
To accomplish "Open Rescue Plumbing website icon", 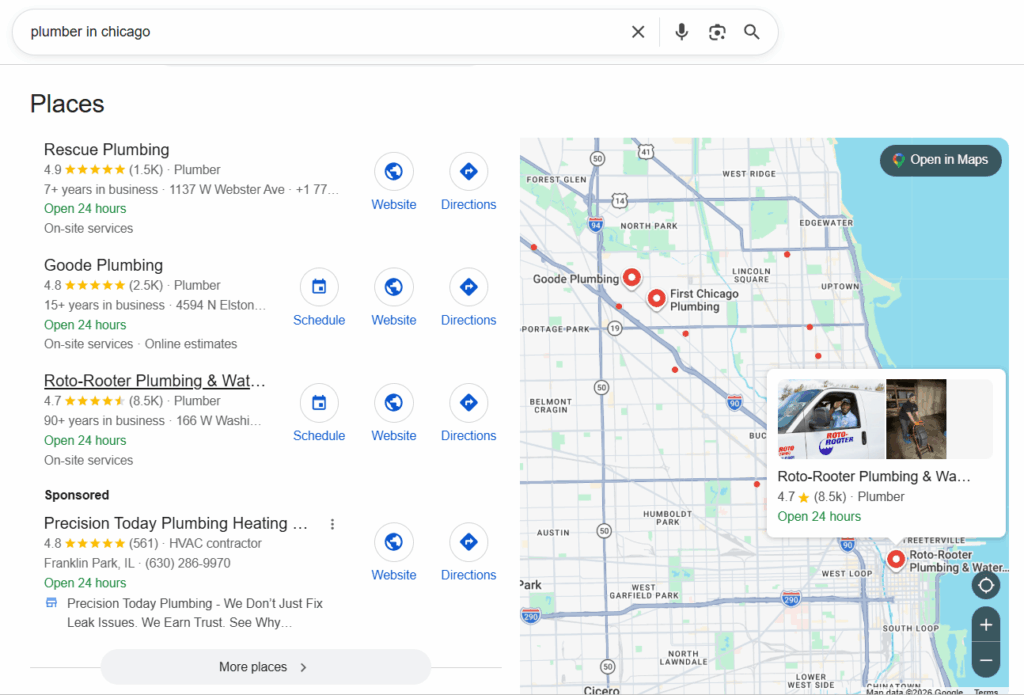I will 393,172.
